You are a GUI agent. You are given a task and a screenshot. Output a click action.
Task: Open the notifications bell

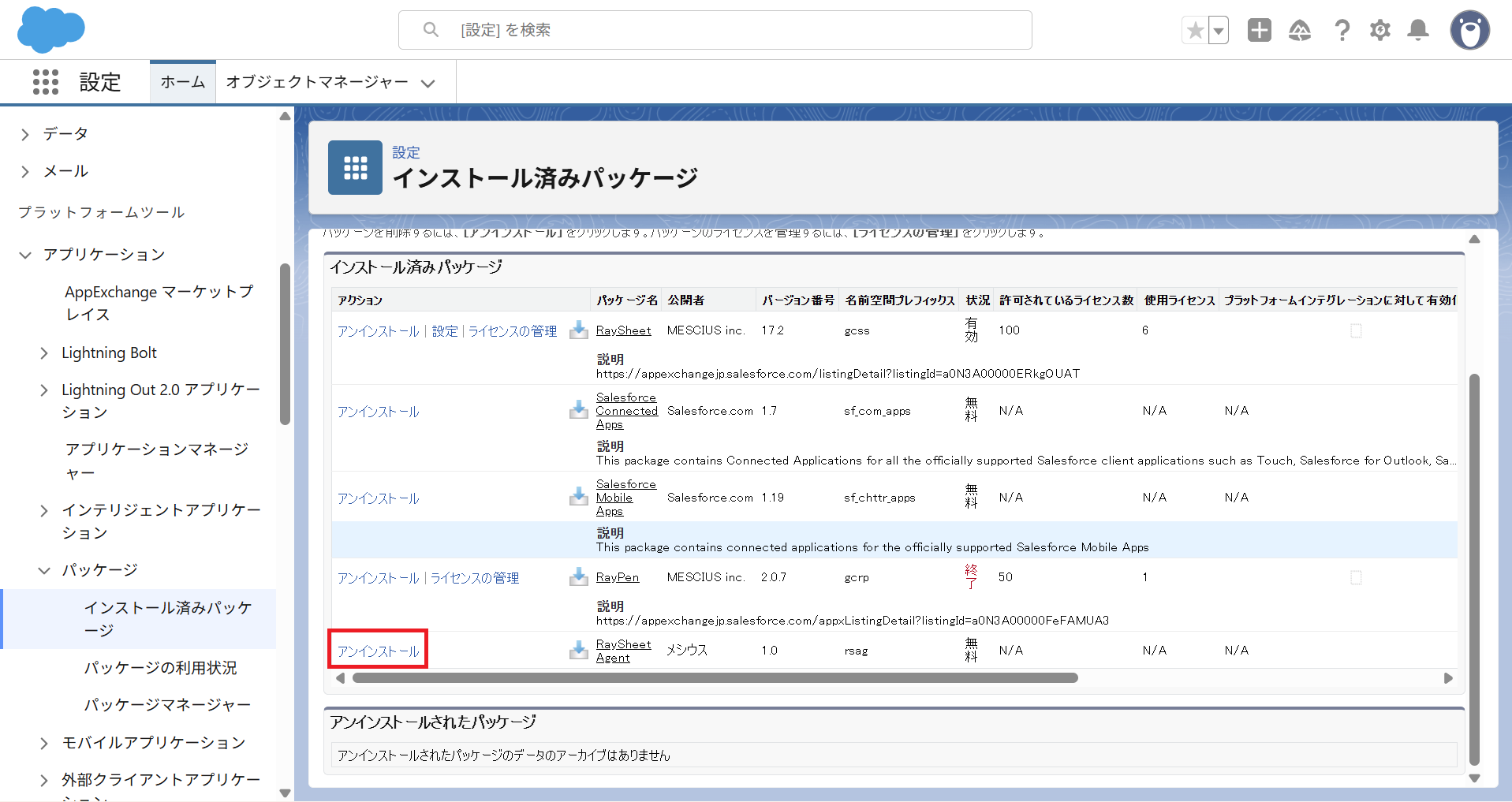pyautogui.click(x=1418, y=31)
